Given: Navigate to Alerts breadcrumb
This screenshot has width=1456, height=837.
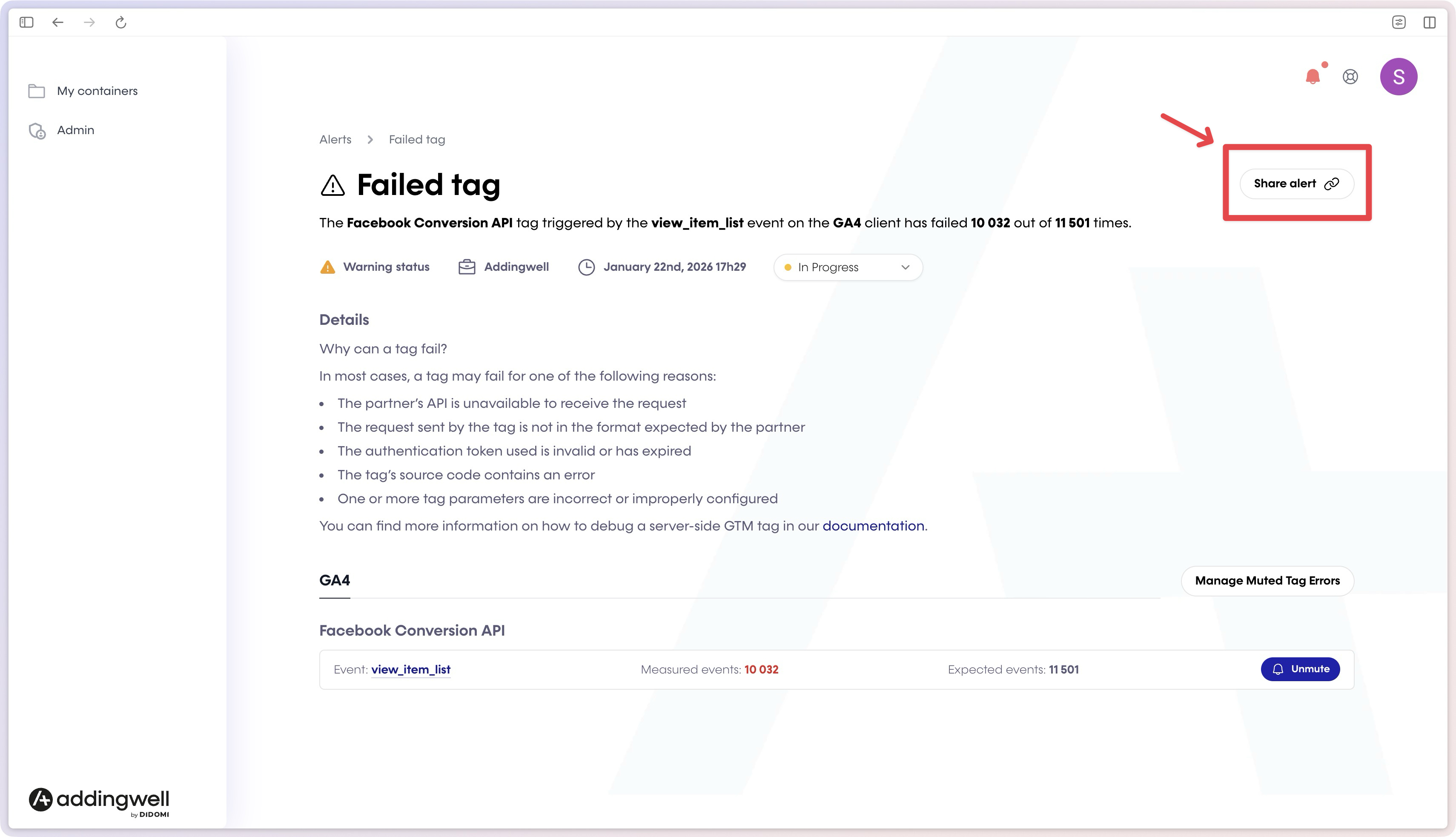Looking at the screenshot, I should click(335, 140).
